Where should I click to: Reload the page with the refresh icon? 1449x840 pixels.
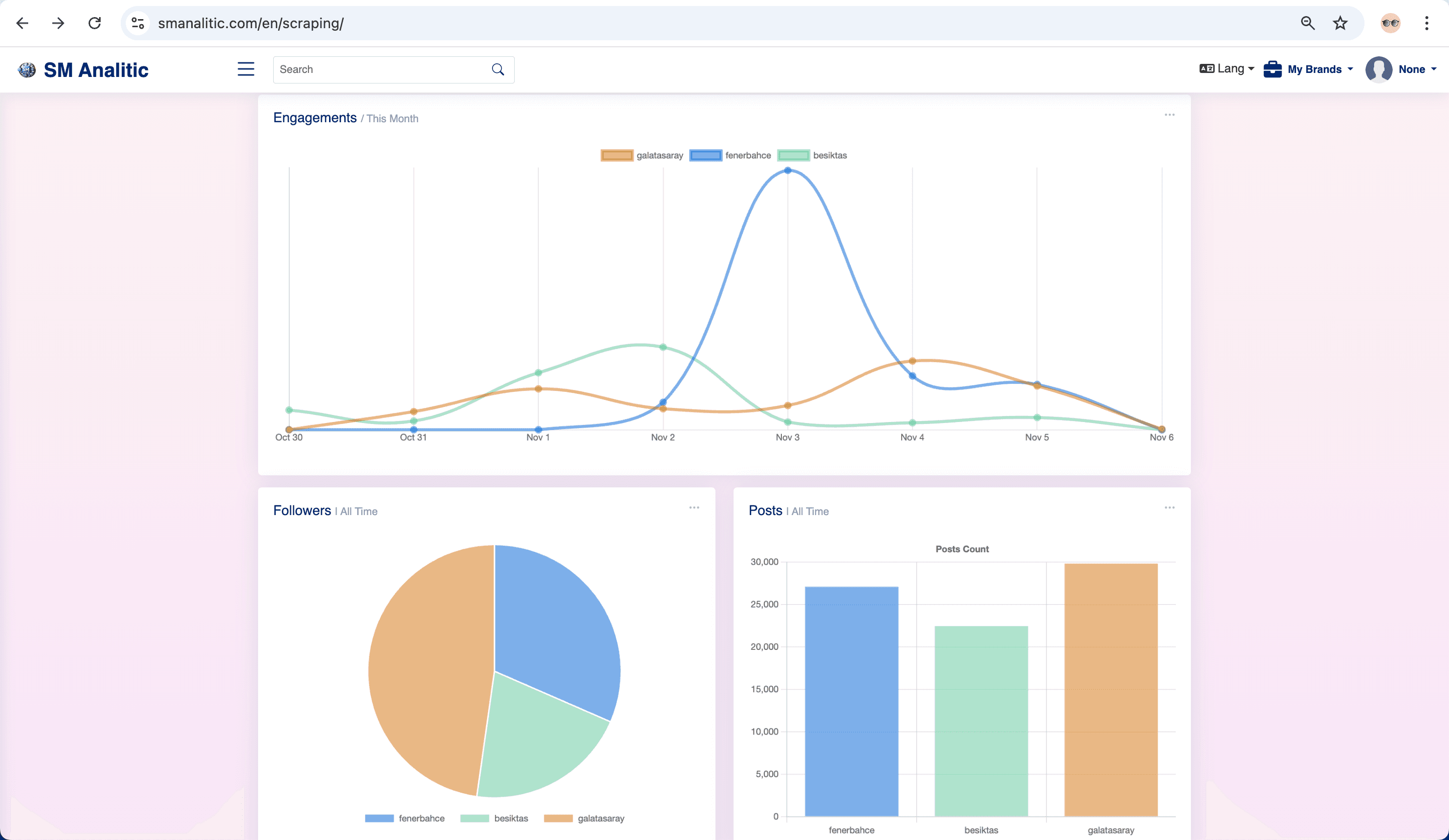pyautogui.click(x=95, y=23)
